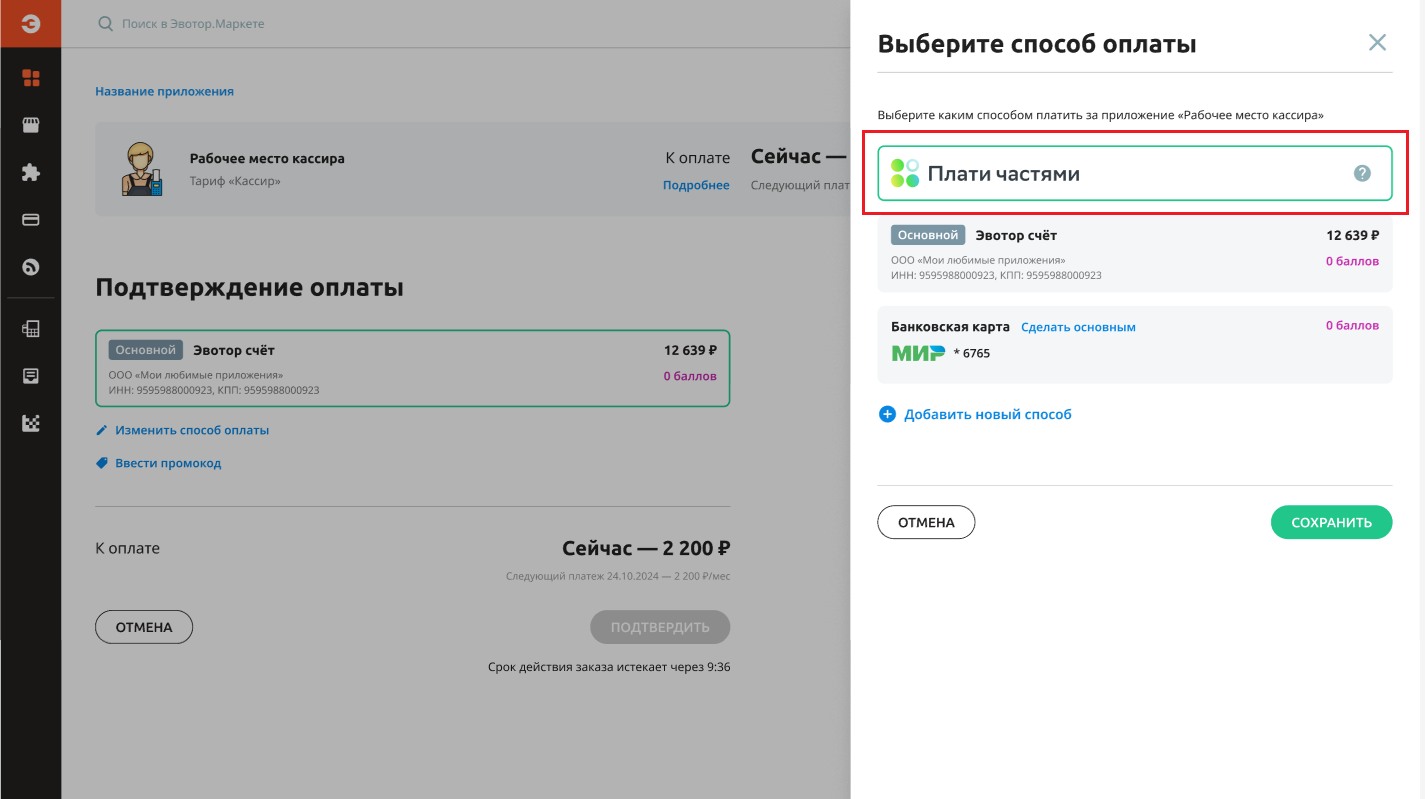Image resolution: width=1425 pixels, height=799 pixels.
Task: Open the puzzle piece extensions icon
Action: pos(31,172)
